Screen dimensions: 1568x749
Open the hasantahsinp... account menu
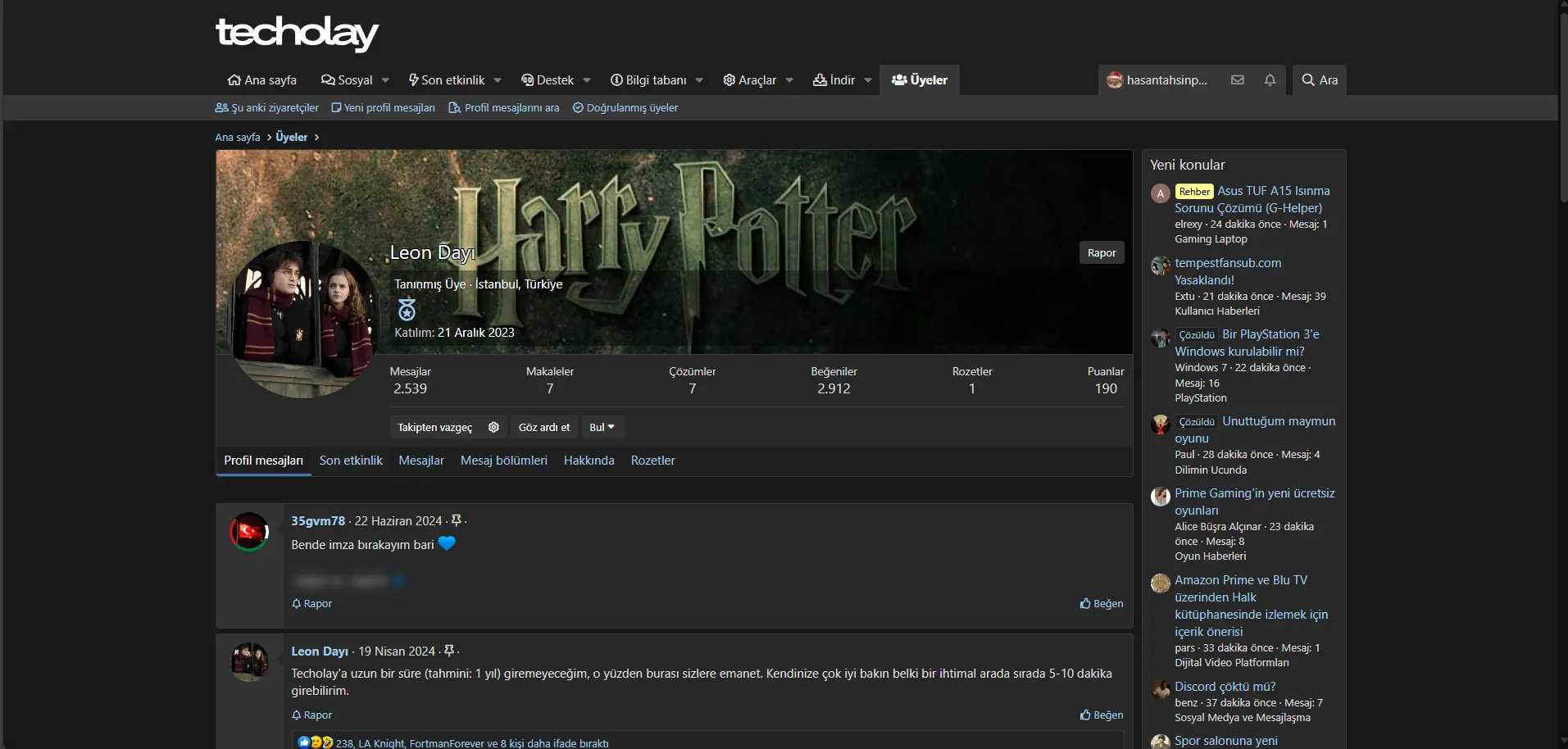(x=1157, y=80)
